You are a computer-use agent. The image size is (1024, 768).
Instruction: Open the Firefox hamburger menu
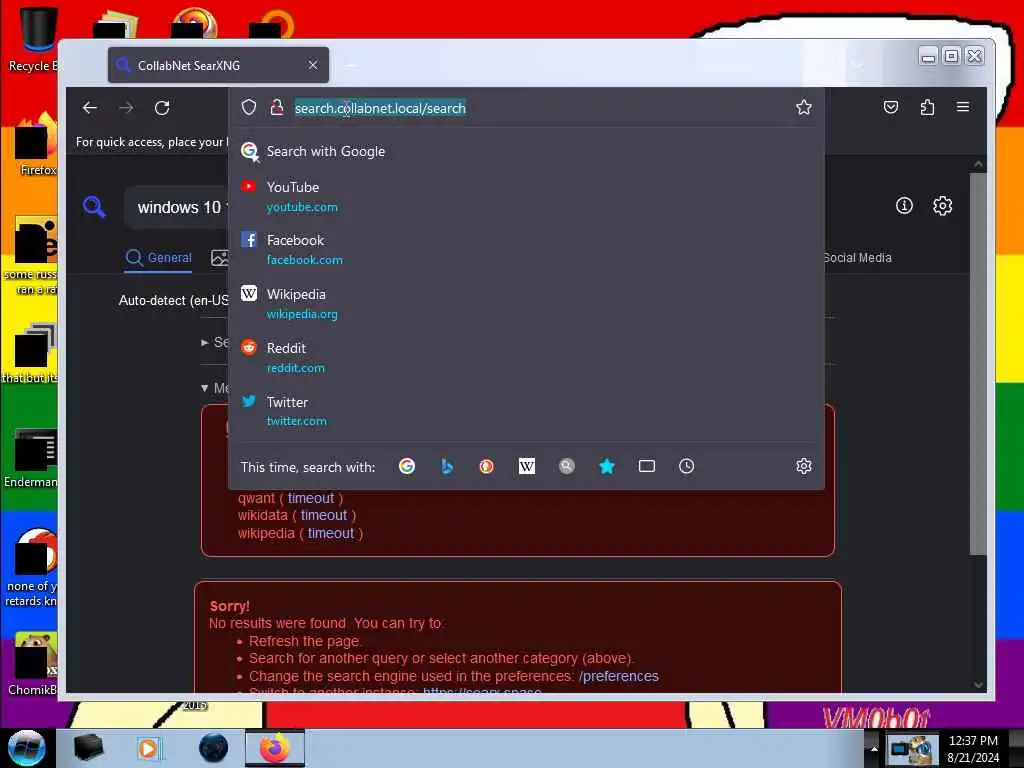(x=963, y=106)
